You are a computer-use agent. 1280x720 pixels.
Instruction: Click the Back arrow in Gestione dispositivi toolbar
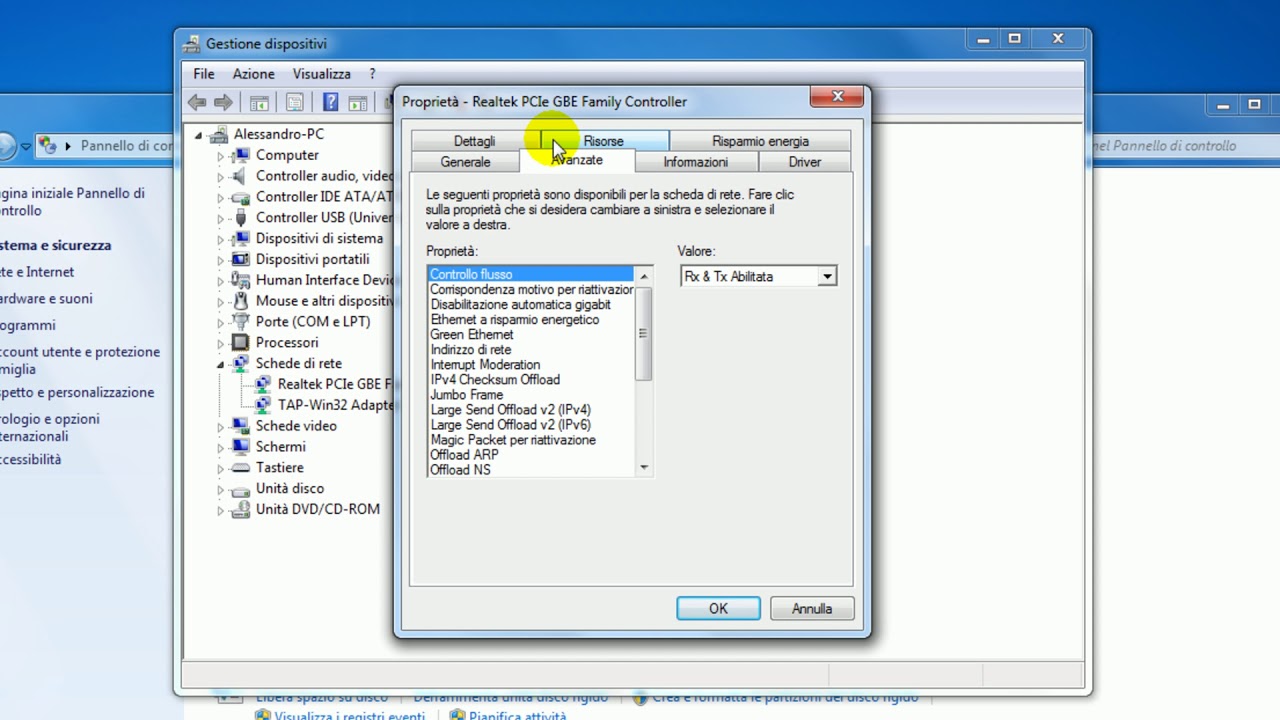197,102
